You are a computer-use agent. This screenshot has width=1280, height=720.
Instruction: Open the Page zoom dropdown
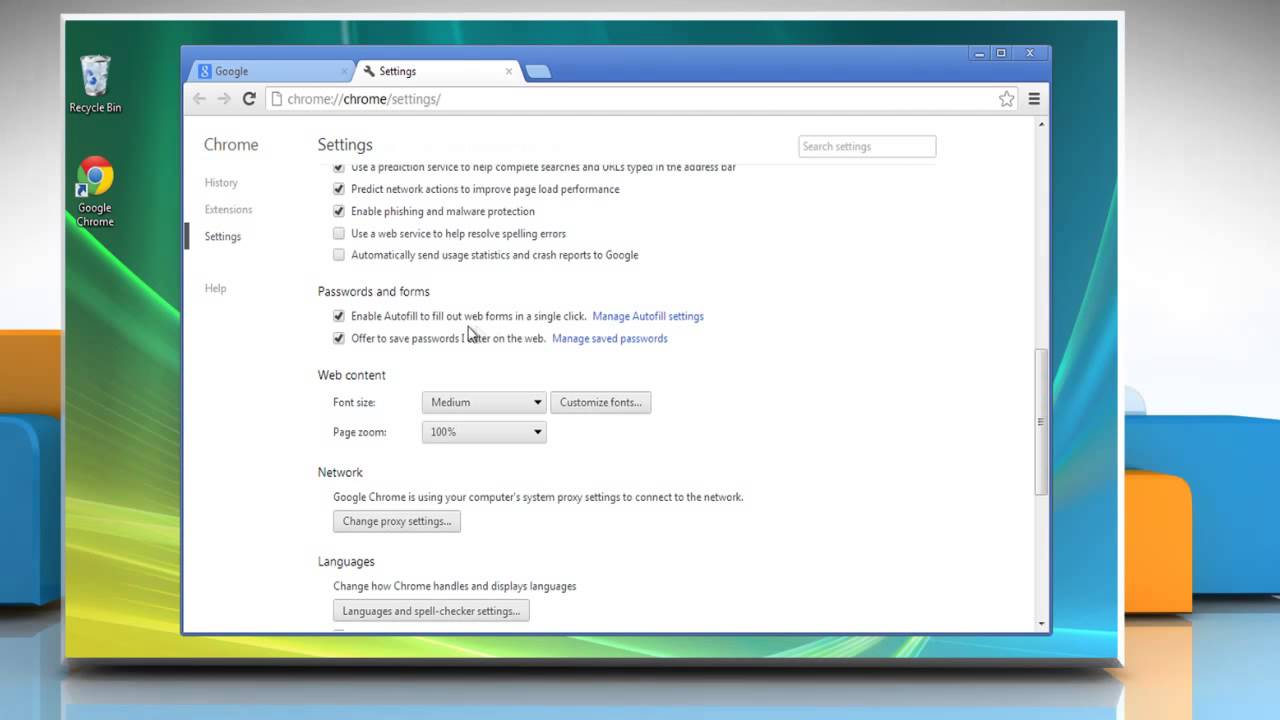(484, 432)
